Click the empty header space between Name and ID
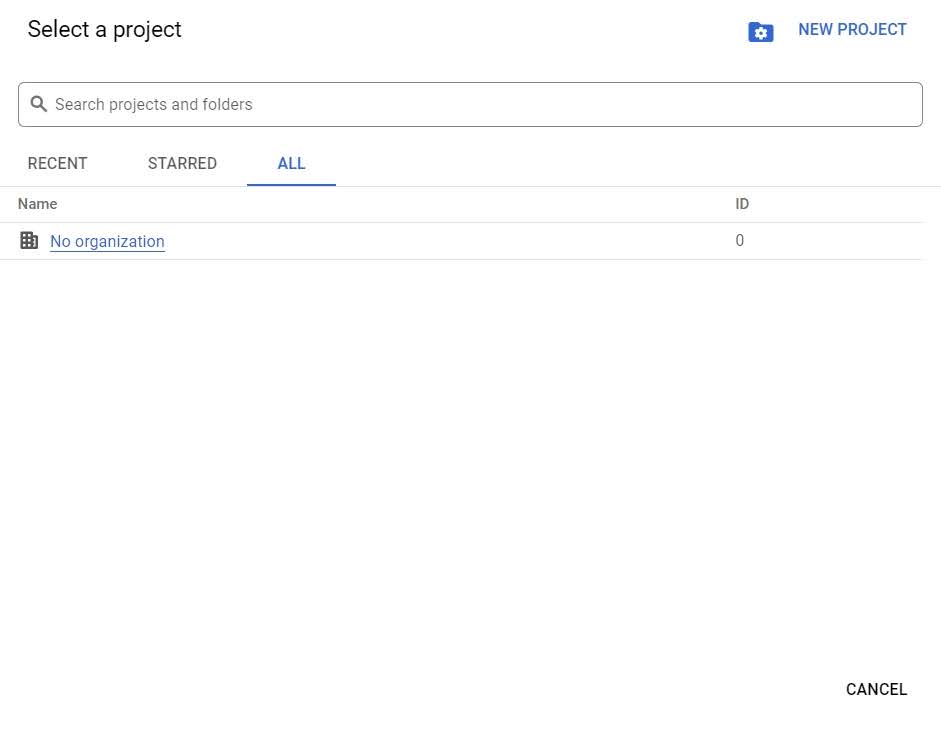 [396, 204]
